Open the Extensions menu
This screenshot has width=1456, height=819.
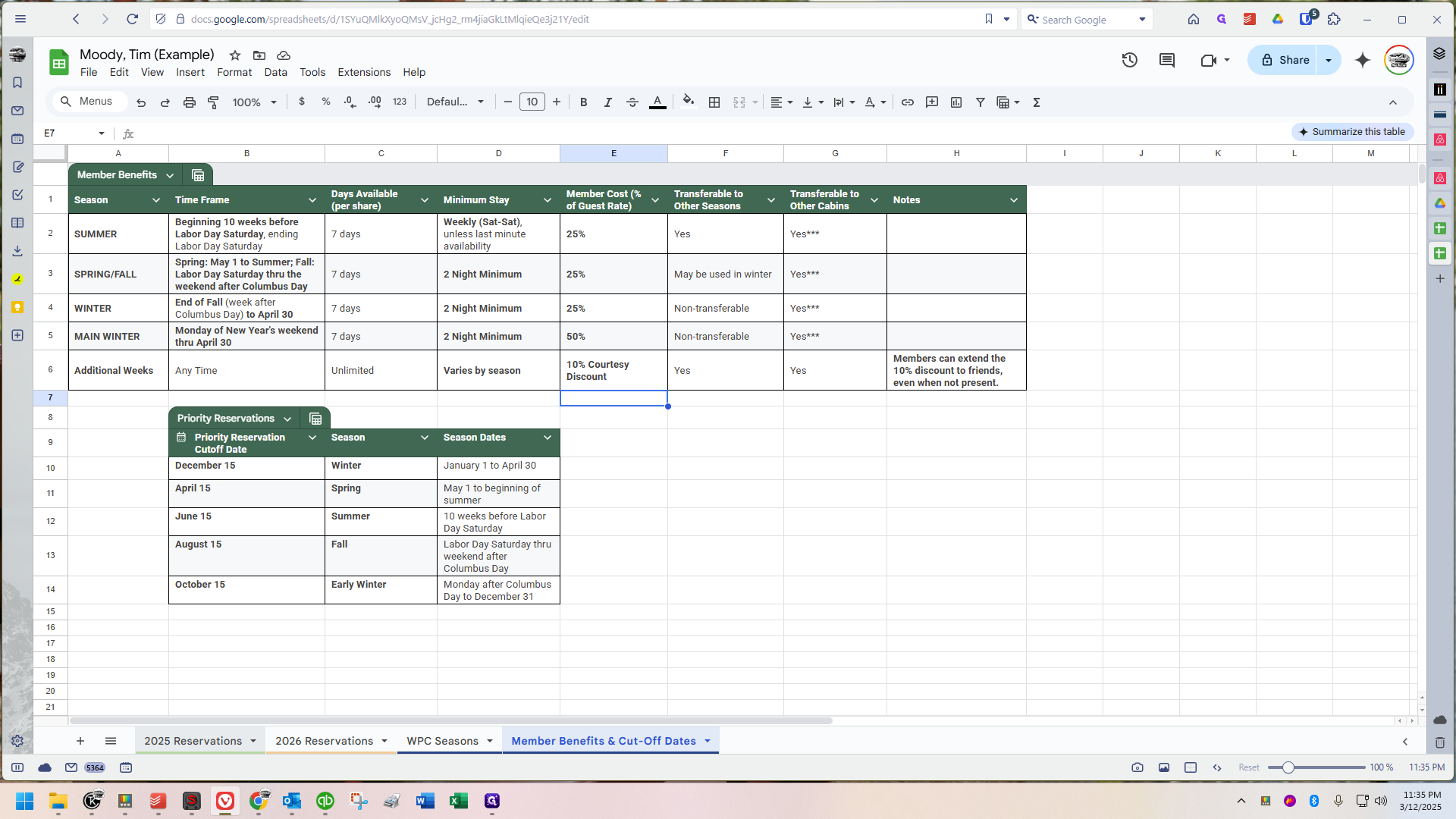click(364, 72)
